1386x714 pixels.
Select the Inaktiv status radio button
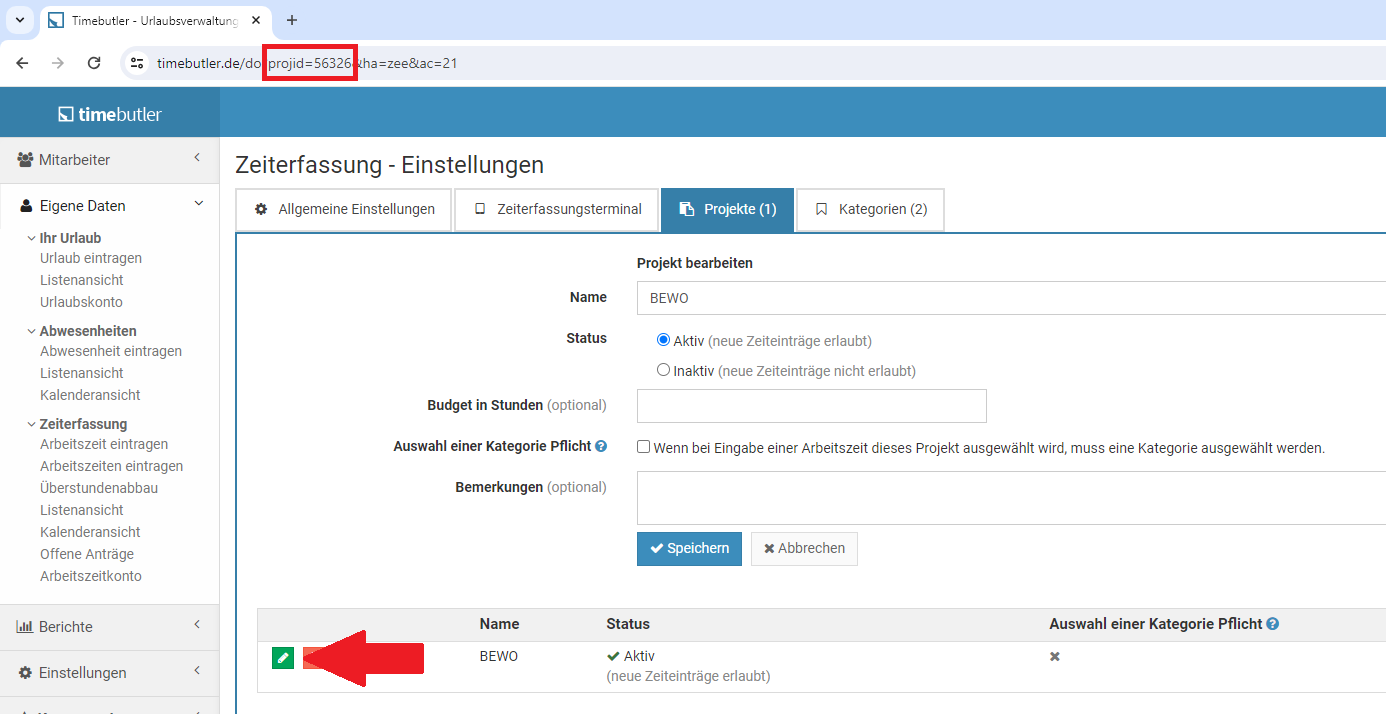(x=663, y=370)
